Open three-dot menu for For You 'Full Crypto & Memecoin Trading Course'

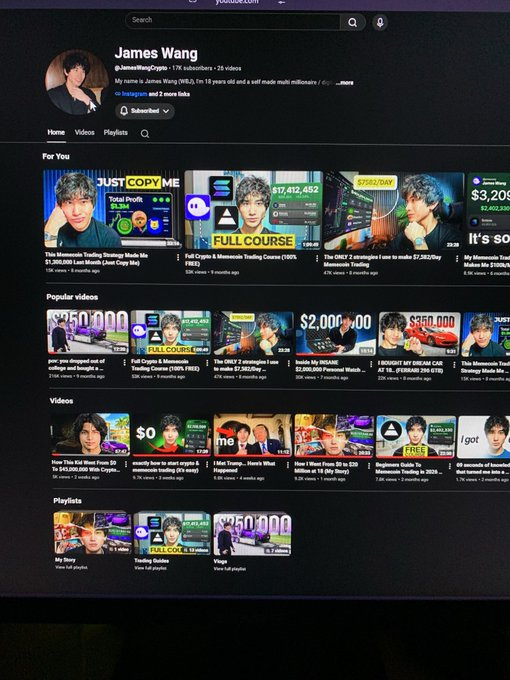pos(317,258)
